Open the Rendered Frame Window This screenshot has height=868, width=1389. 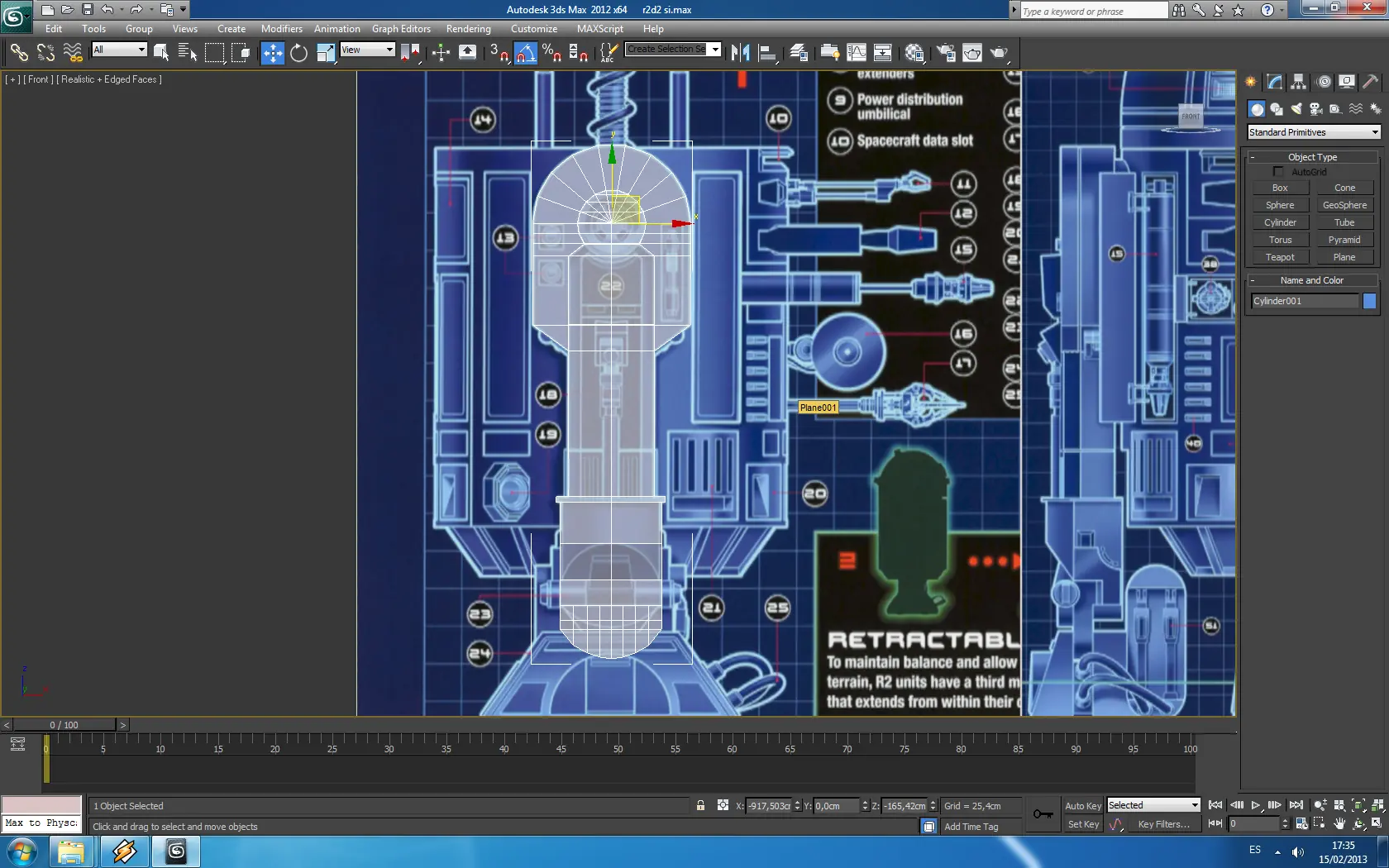point(972,53)
